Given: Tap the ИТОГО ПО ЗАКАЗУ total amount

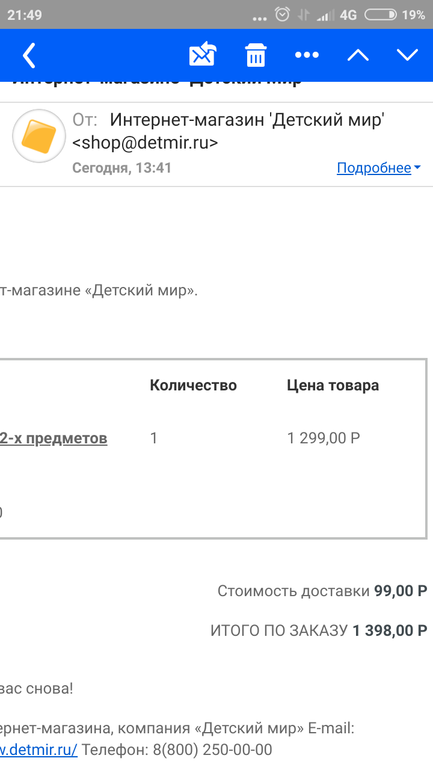Looking at the screenshot, I should point(390,630).
